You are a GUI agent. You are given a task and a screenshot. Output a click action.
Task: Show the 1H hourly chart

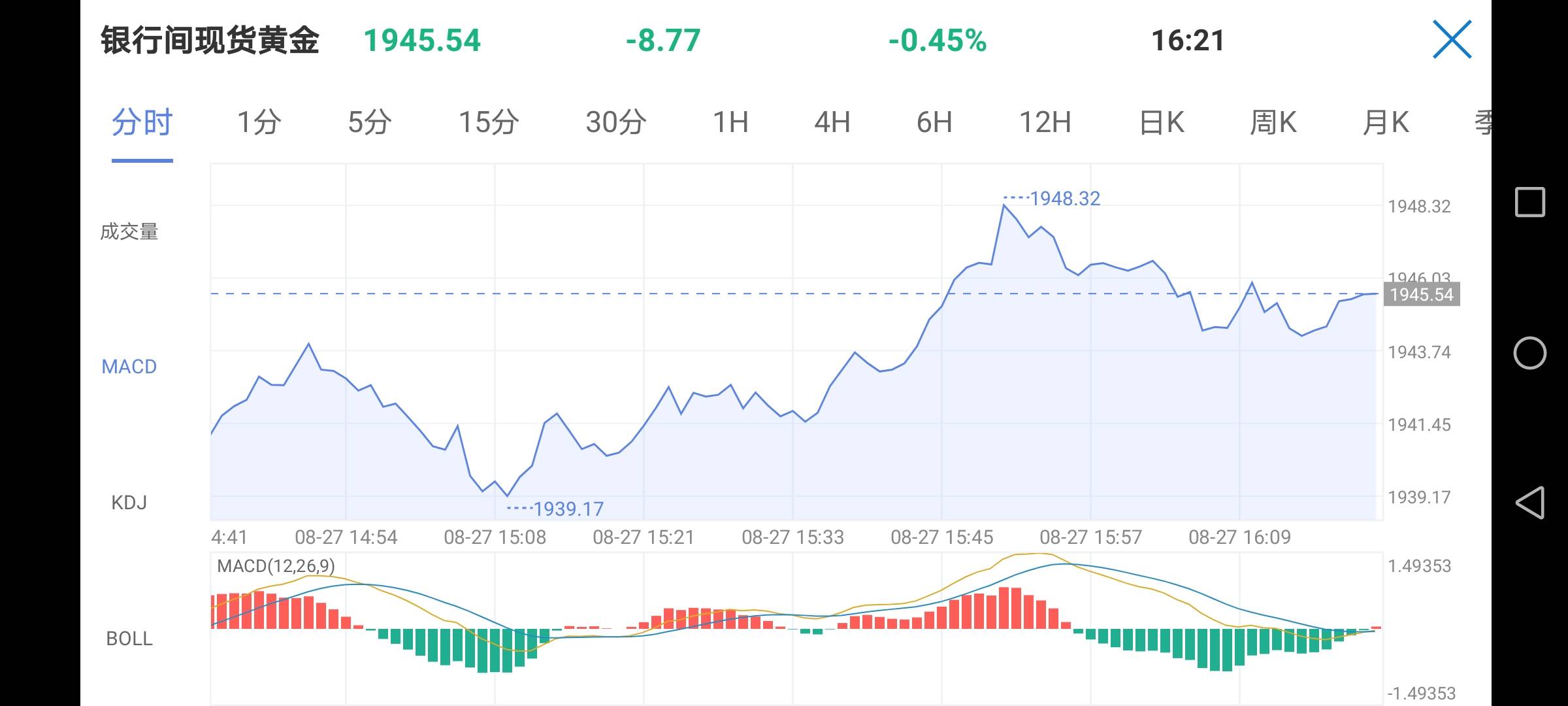click(730, 122)
